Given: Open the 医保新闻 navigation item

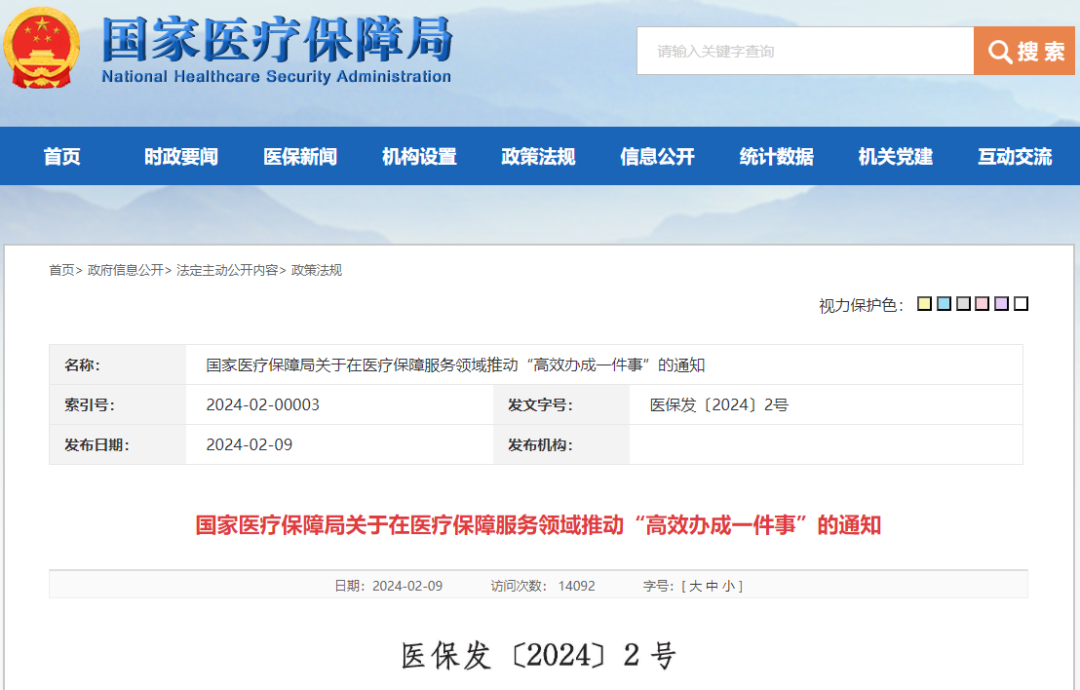Looking at the screenshot, I should pos(300,156).
